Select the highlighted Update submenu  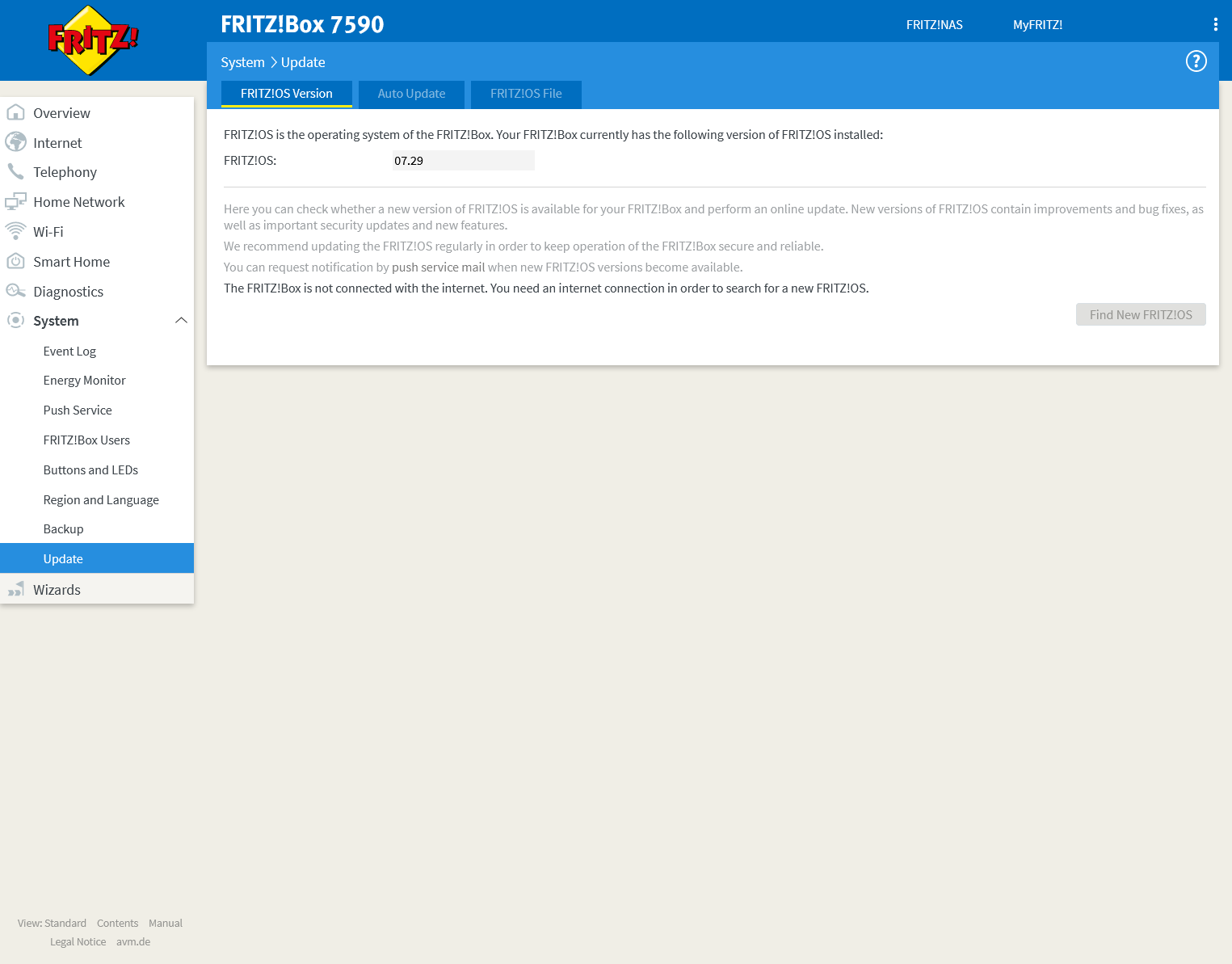point(97,558)
